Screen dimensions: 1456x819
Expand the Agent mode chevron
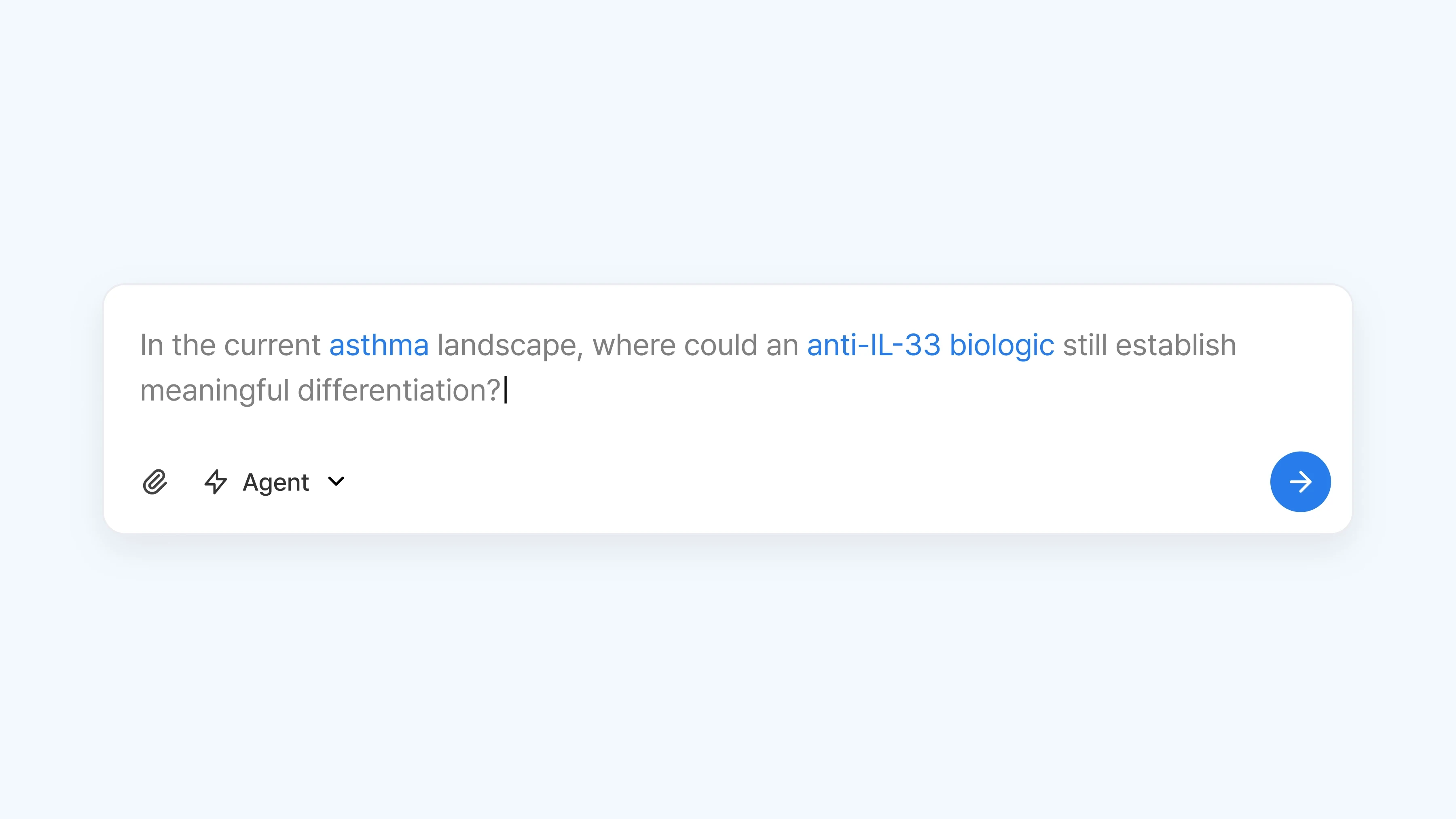[336, 482]
